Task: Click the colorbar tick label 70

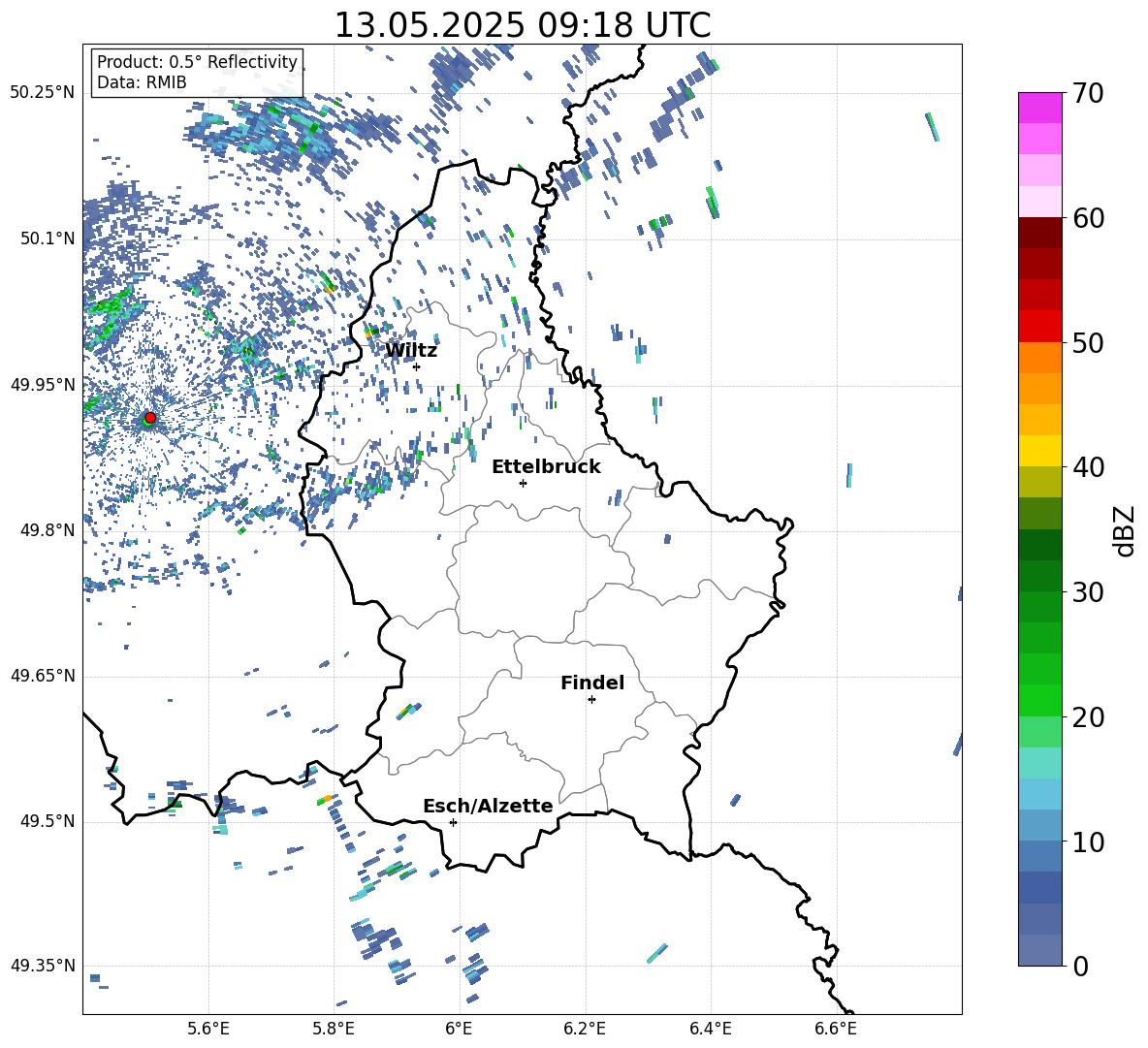Action: coord(1088,94)
